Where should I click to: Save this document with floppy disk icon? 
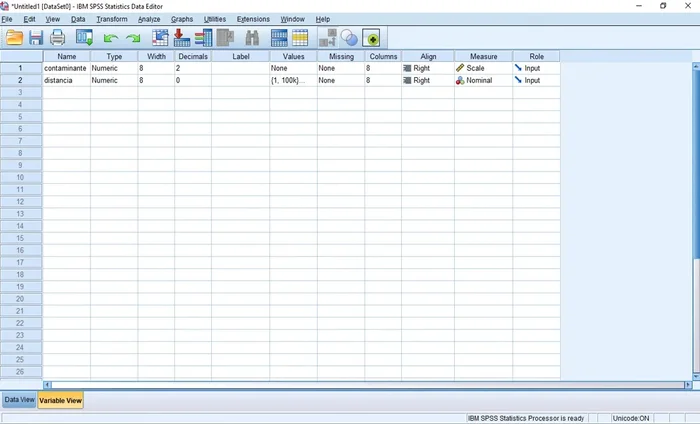pyautogui.click(x=36, y=38)
